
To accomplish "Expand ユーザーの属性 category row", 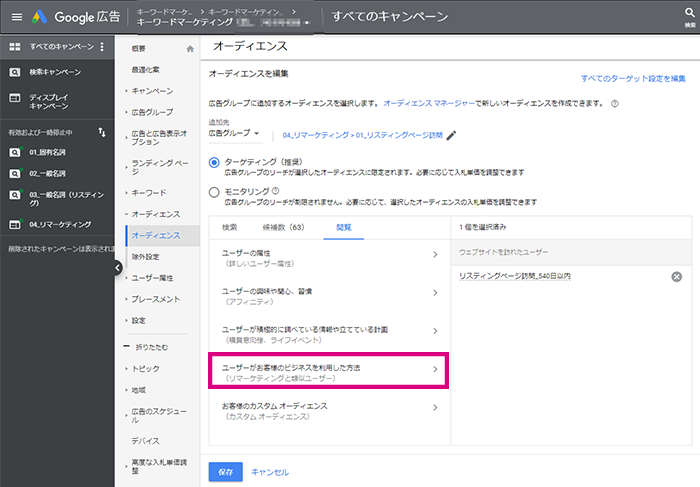I will [329, 258].
